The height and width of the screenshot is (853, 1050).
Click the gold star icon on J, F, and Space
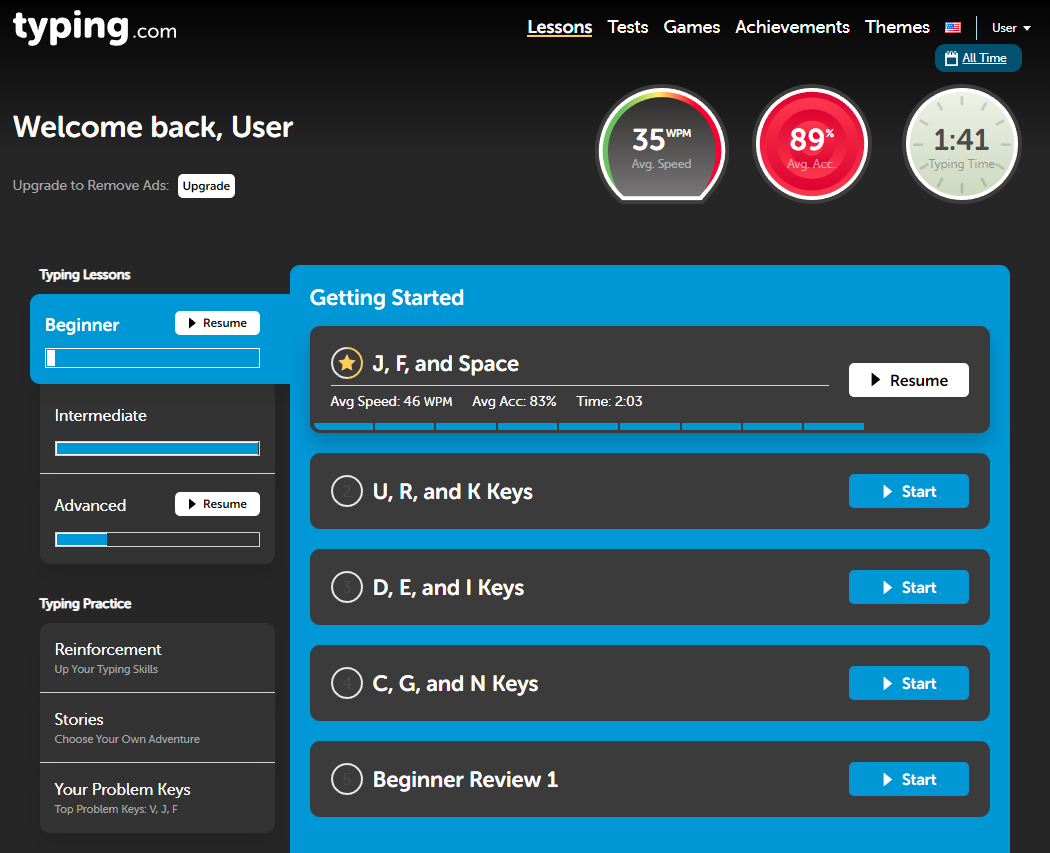[346, 364]
